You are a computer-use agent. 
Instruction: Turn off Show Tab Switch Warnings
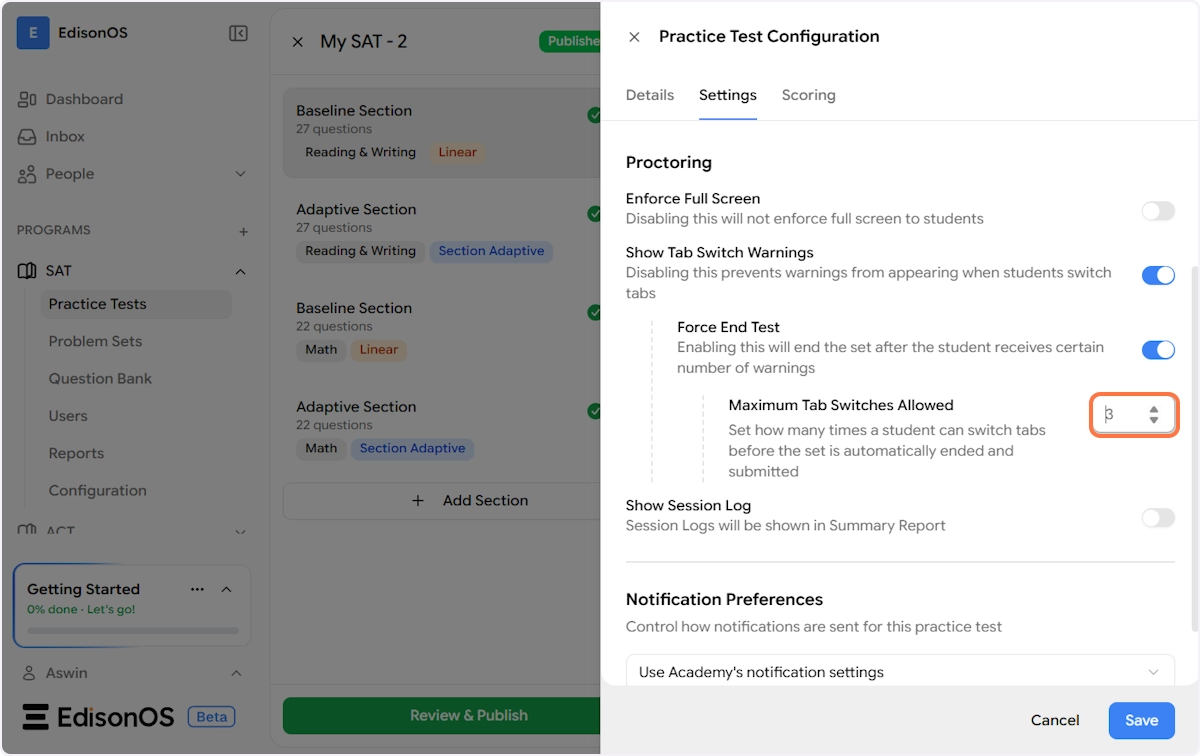(1157, 275)
